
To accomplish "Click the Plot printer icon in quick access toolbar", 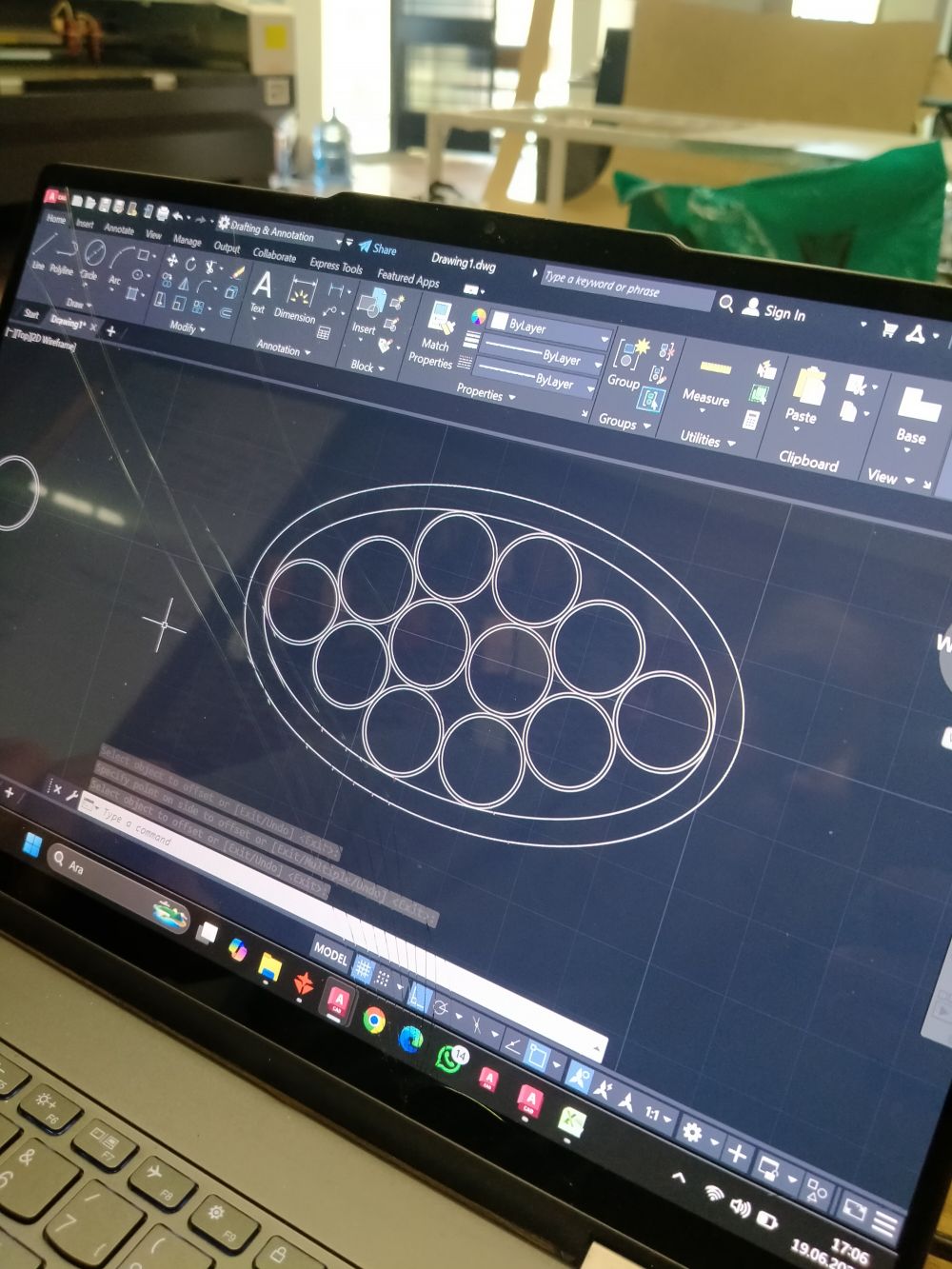I will tap(162, 213).
